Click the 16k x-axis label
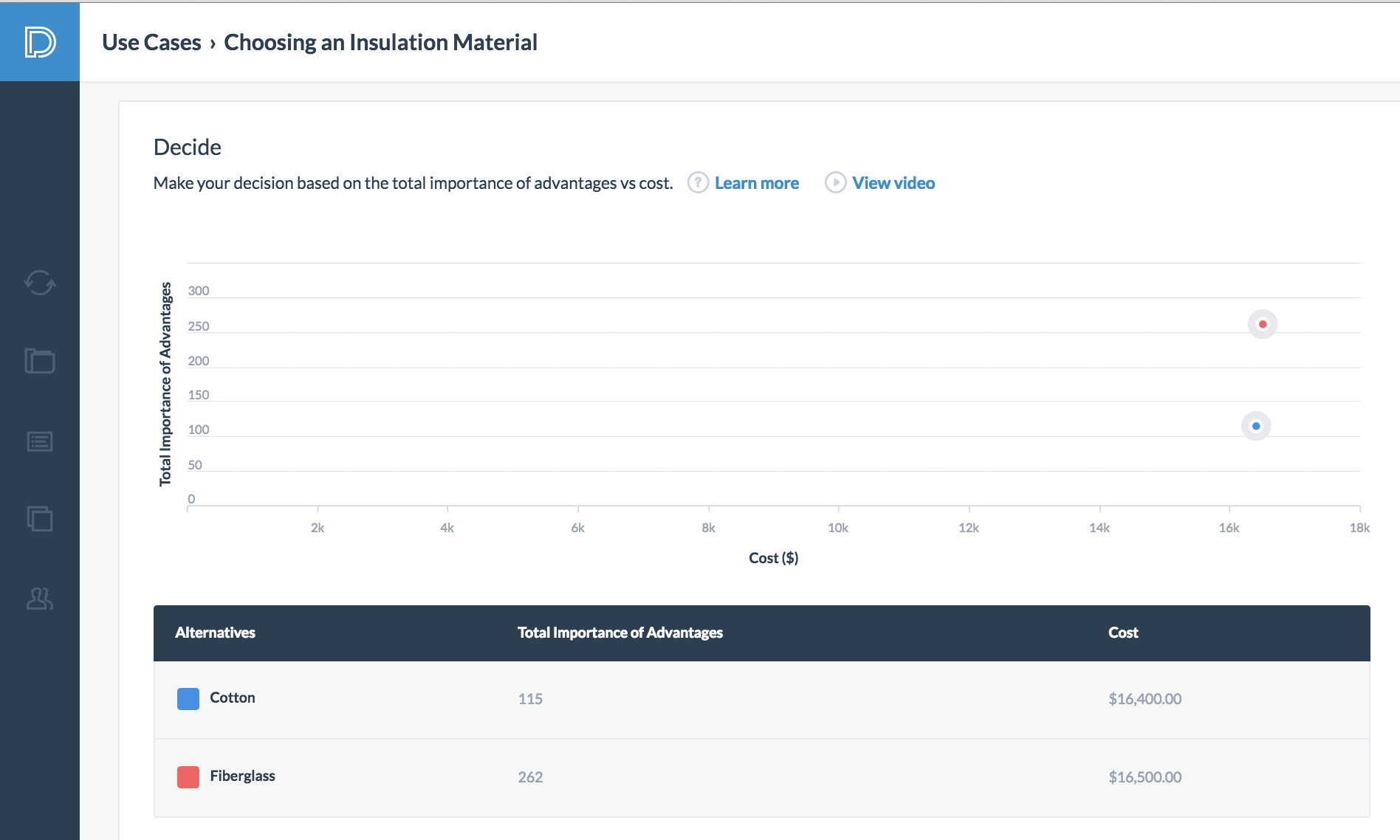The width and height of the screenshot is (1400, 840). [x=1229, y=528]
